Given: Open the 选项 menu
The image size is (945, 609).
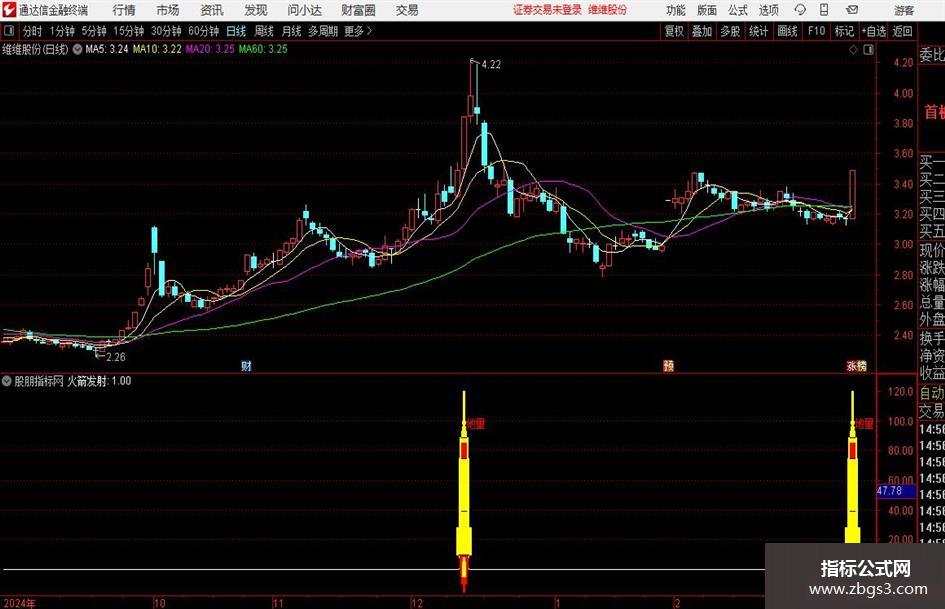Looking at the screenshot, I should pyautogui.click(x=768, y=10).
